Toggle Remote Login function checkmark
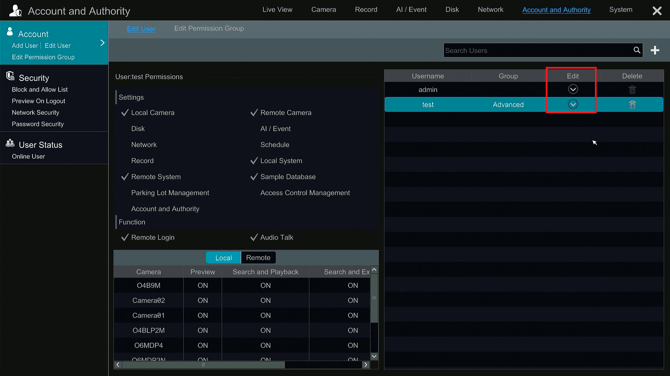670x376 pixels. click(x=125, y=237)
